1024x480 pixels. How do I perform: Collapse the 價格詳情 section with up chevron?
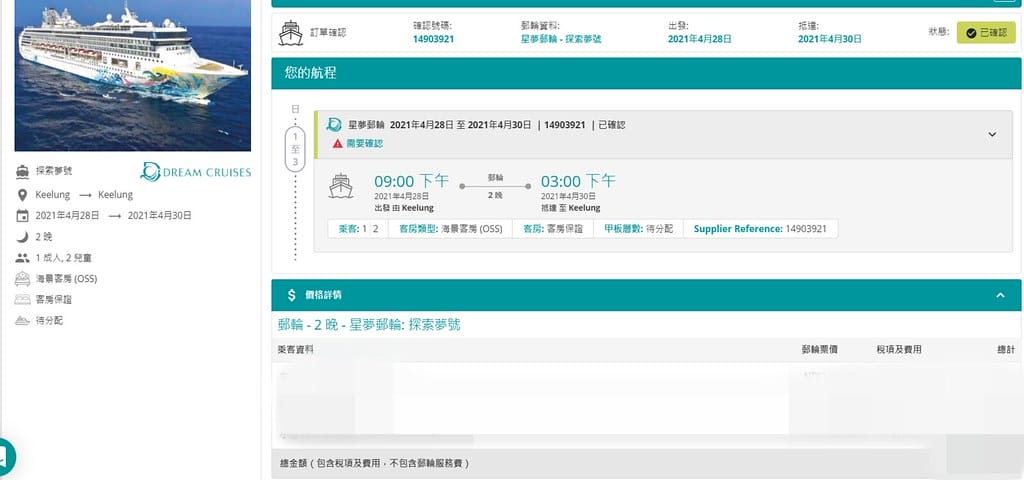(x=1000, y=295)
